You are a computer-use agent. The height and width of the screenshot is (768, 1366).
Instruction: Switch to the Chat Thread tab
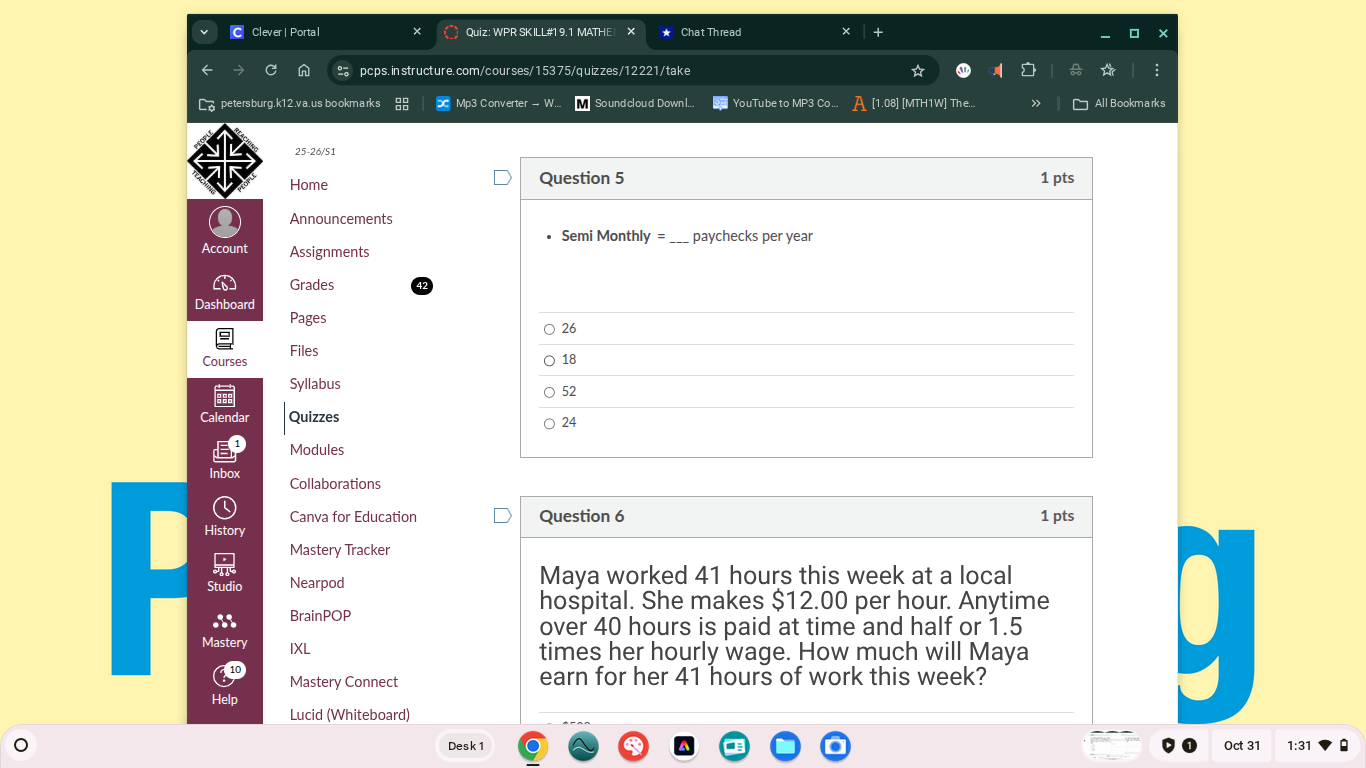pyautogui.click(x=754, y=32)
